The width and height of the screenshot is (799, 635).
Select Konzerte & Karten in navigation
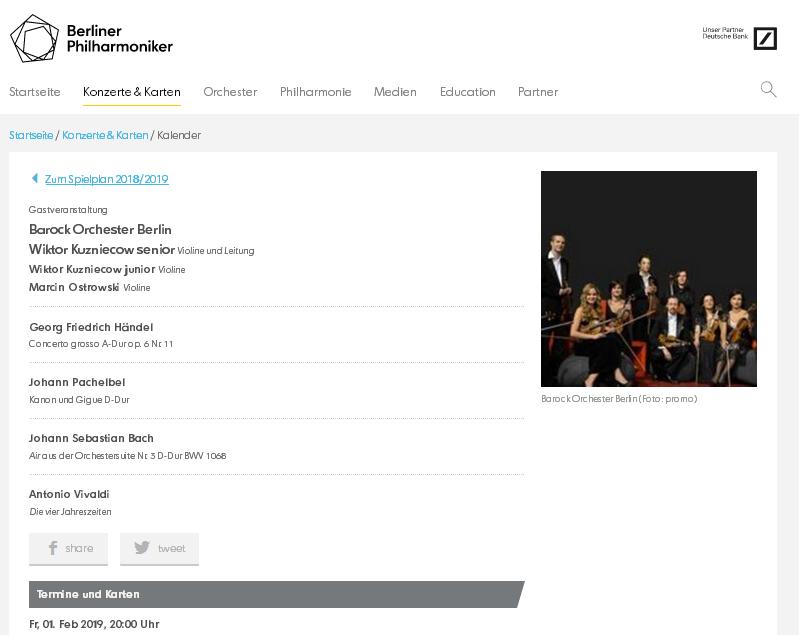click(131, 92)
